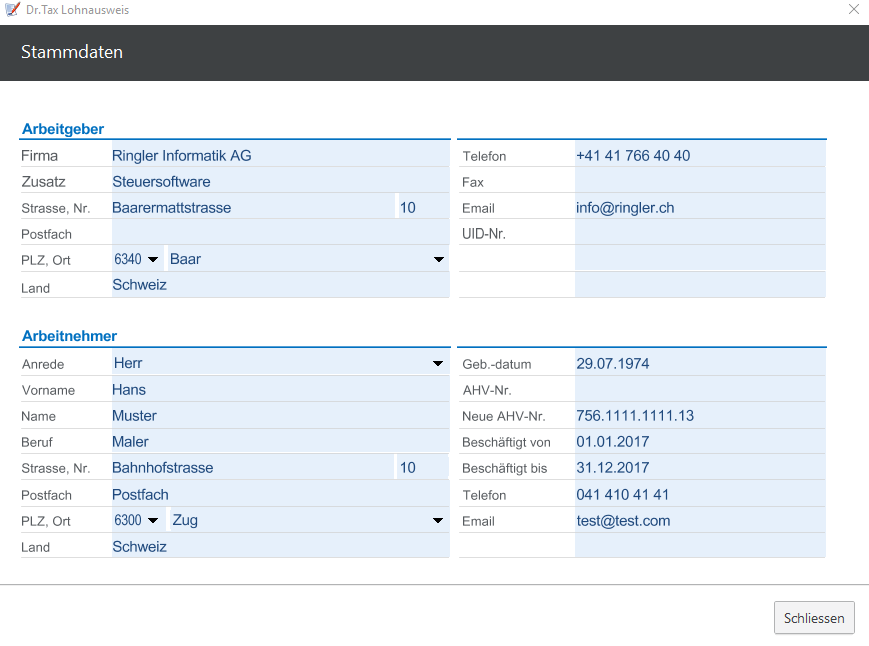Click the Dr.Tax Lohnausweis app icon
Viewport: 869px width, 646px height.
(12, 9)
